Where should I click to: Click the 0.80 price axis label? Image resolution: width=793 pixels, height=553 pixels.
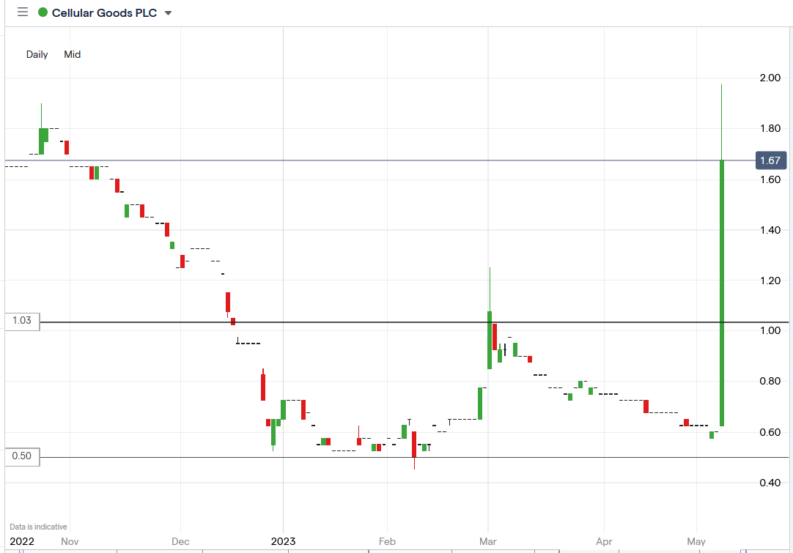point(770,381)
